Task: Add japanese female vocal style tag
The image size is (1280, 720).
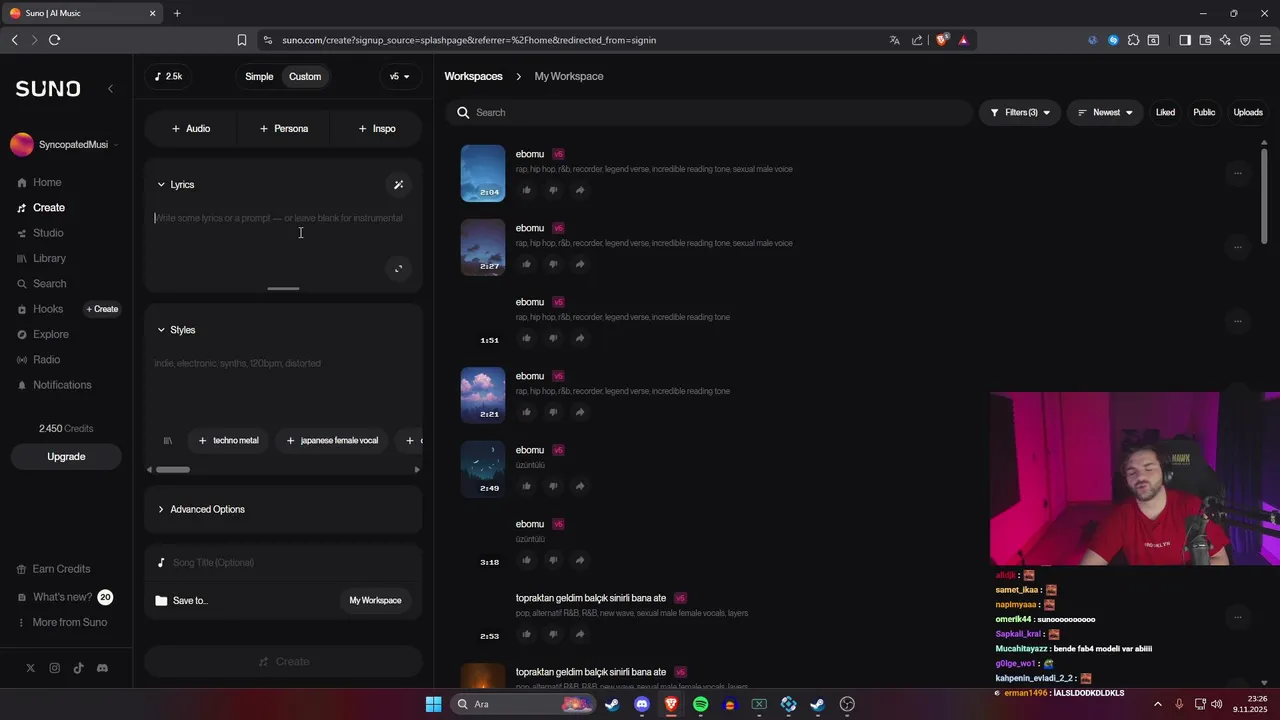Action: pyautogui.click(x=333, y=441)
